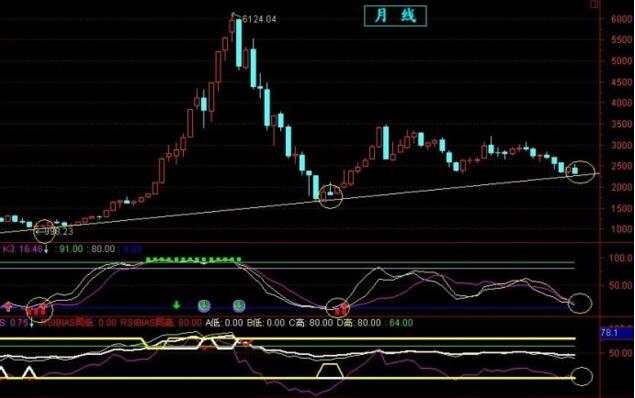Screen dimensions: 635x398
Task: Click the yellow circle at the 2008 bottom candle
Action: (x=331, y=196)
